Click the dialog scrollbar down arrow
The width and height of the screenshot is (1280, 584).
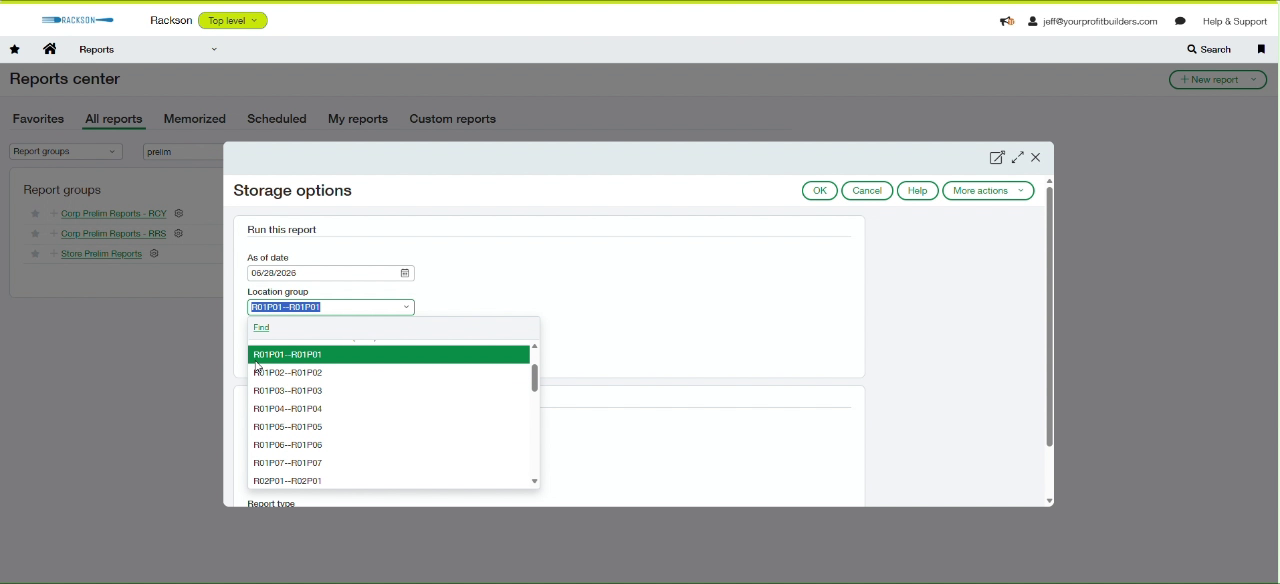point(1050,501)
